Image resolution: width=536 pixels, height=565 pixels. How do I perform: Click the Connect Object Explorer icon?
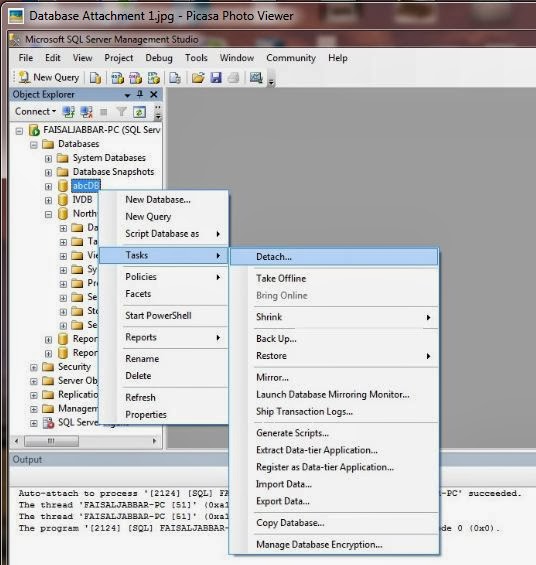tap(69, 112)
